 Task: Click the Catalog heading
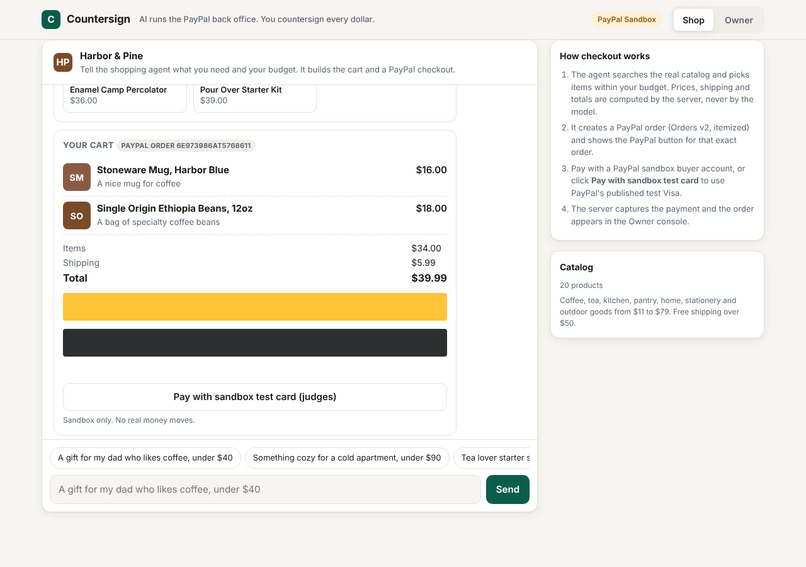pos(576,267)
